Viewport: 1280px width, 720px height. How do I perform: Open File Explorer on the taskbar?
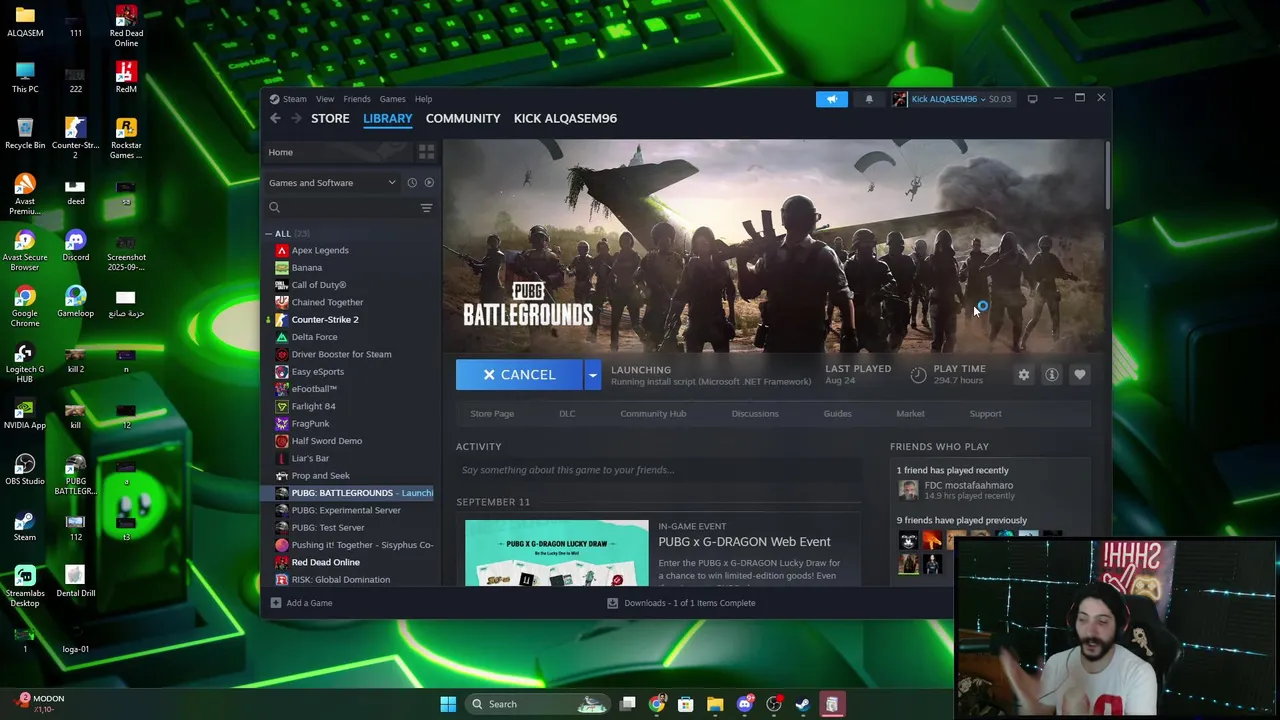coord(715,704)
